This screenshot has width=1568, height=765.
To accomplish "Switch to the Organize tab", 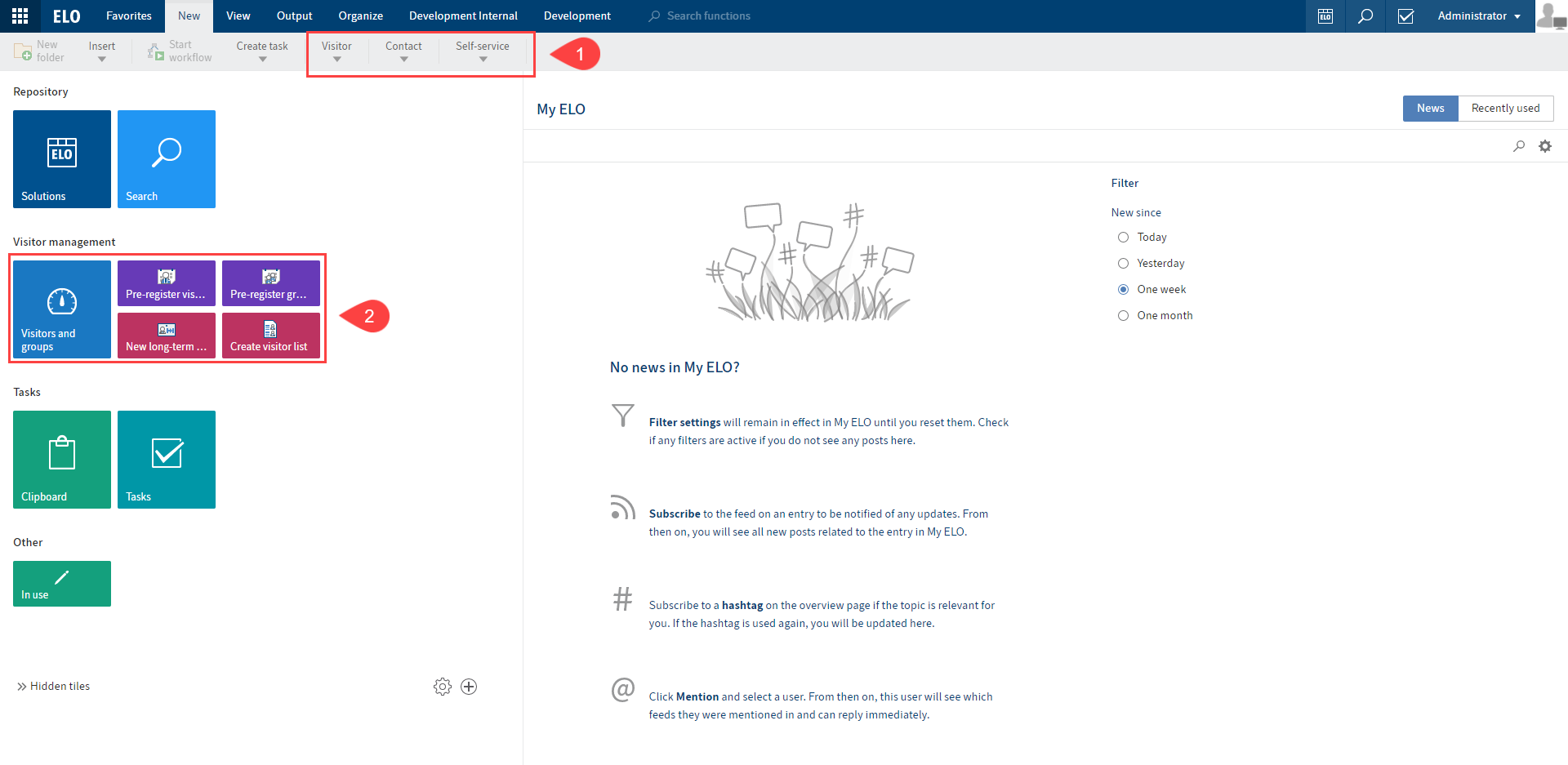I will tap(361, 16).
